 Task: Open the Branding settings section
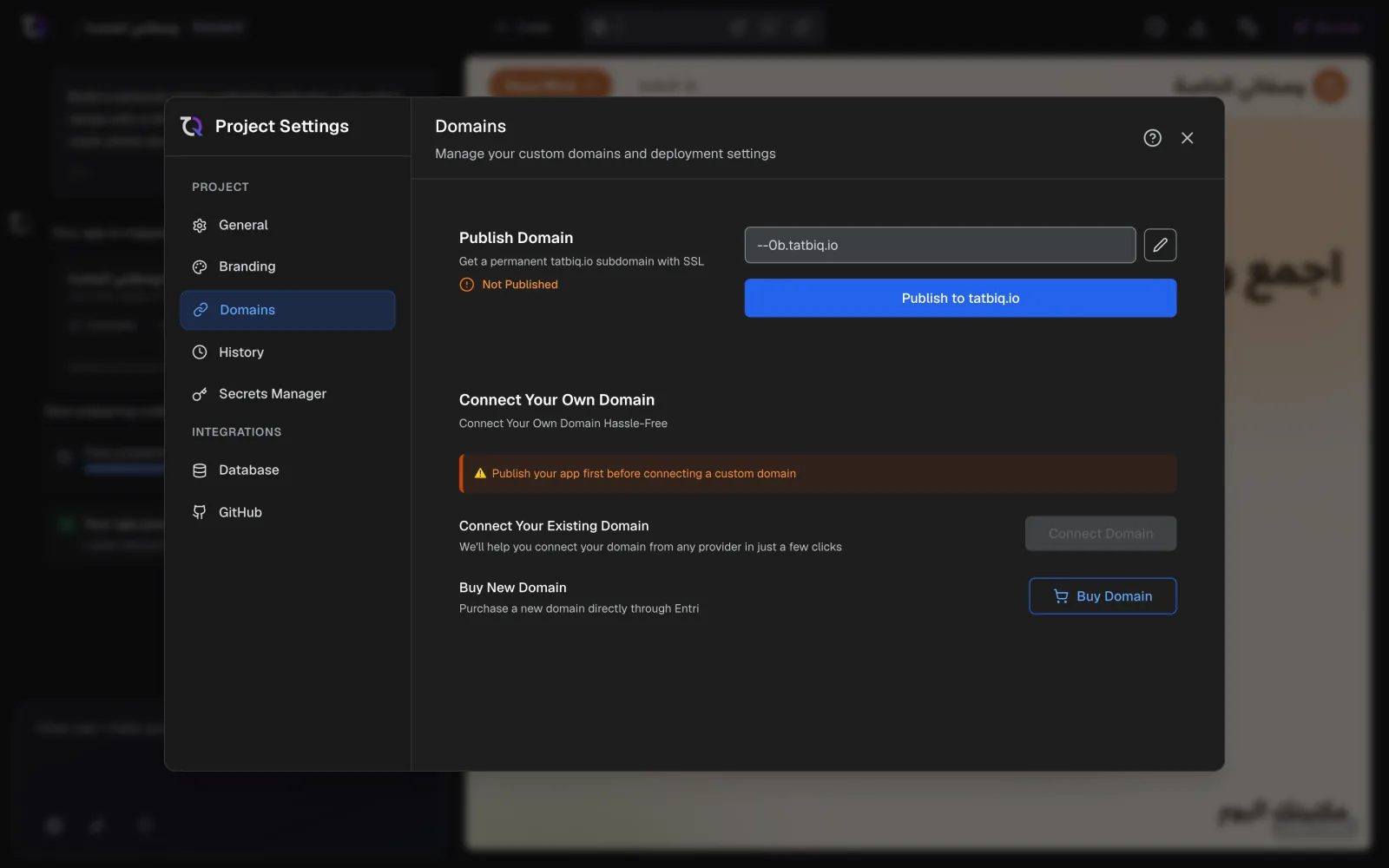pos(287,266)
